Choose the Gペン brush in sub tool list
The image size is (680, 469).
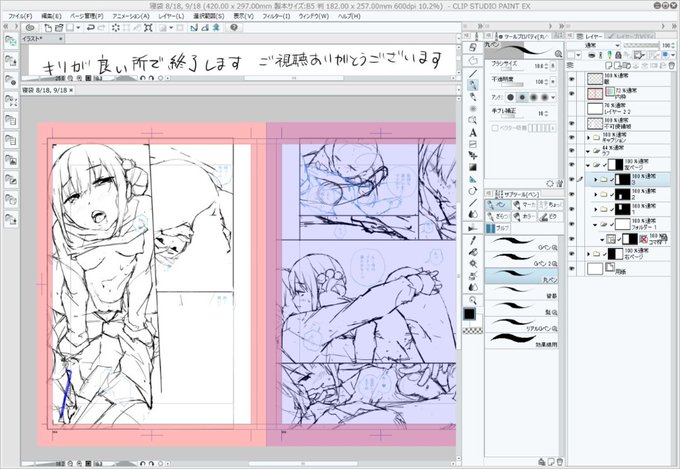click(x=522, y=243)
